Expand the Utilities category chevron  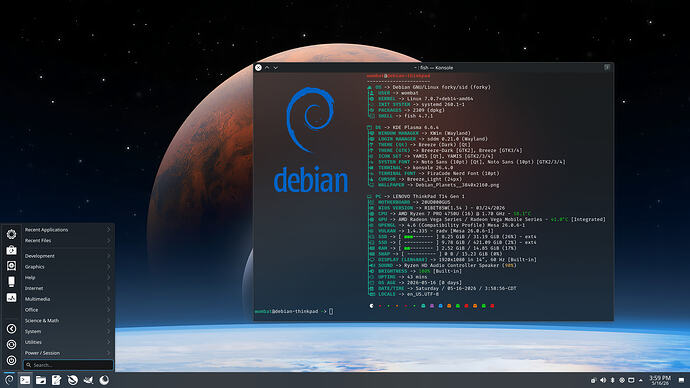pos(108,342)
